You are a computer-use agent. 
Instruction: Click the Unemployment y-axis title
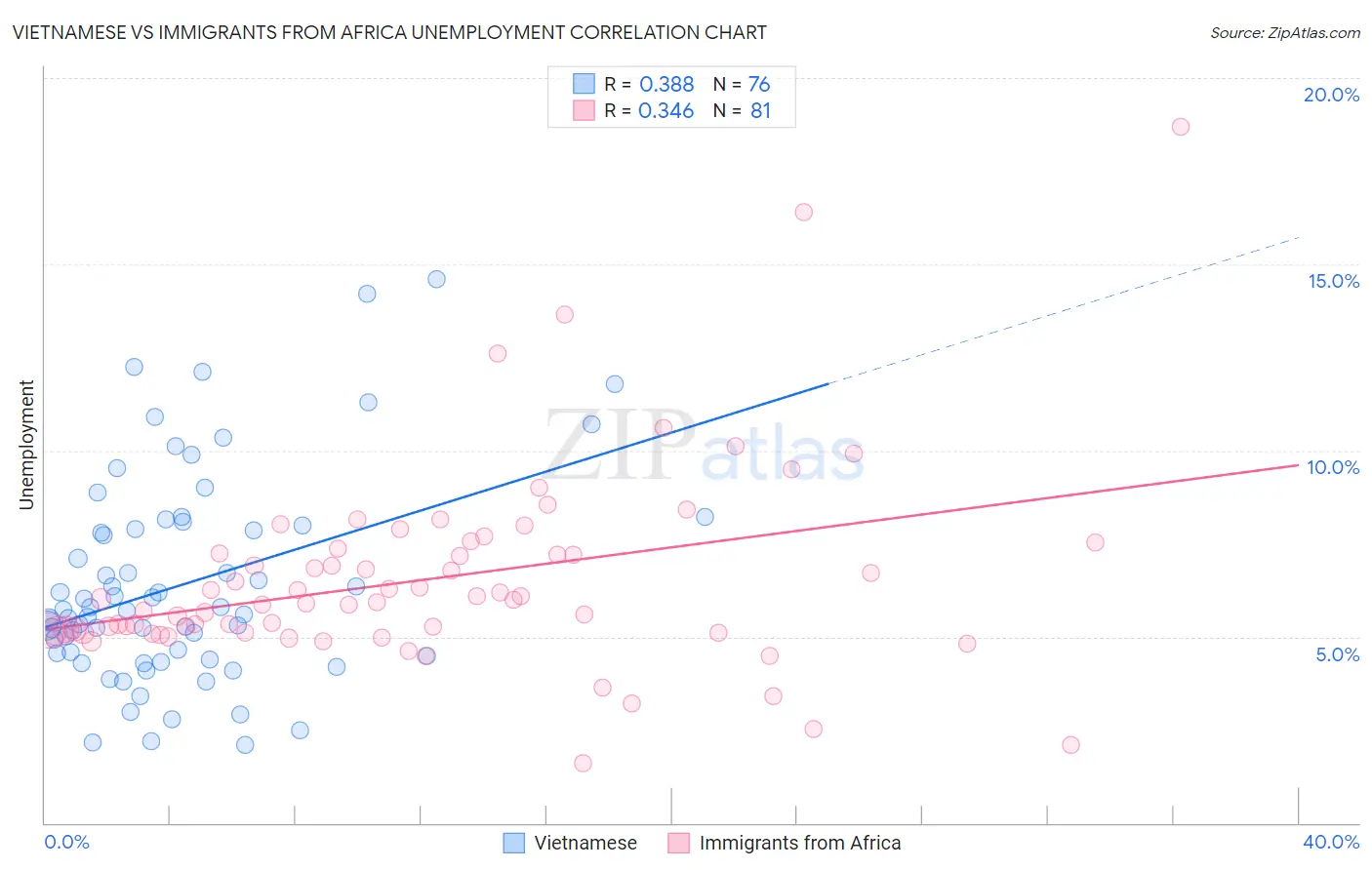tap(26, 445)
